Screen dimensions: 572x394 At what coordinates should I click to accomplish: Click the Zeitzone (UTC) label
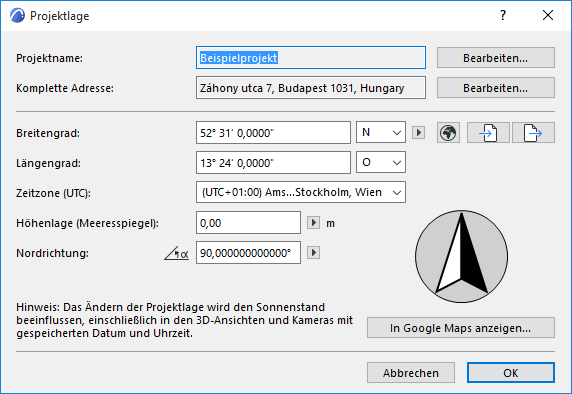[x=53, y=193]
